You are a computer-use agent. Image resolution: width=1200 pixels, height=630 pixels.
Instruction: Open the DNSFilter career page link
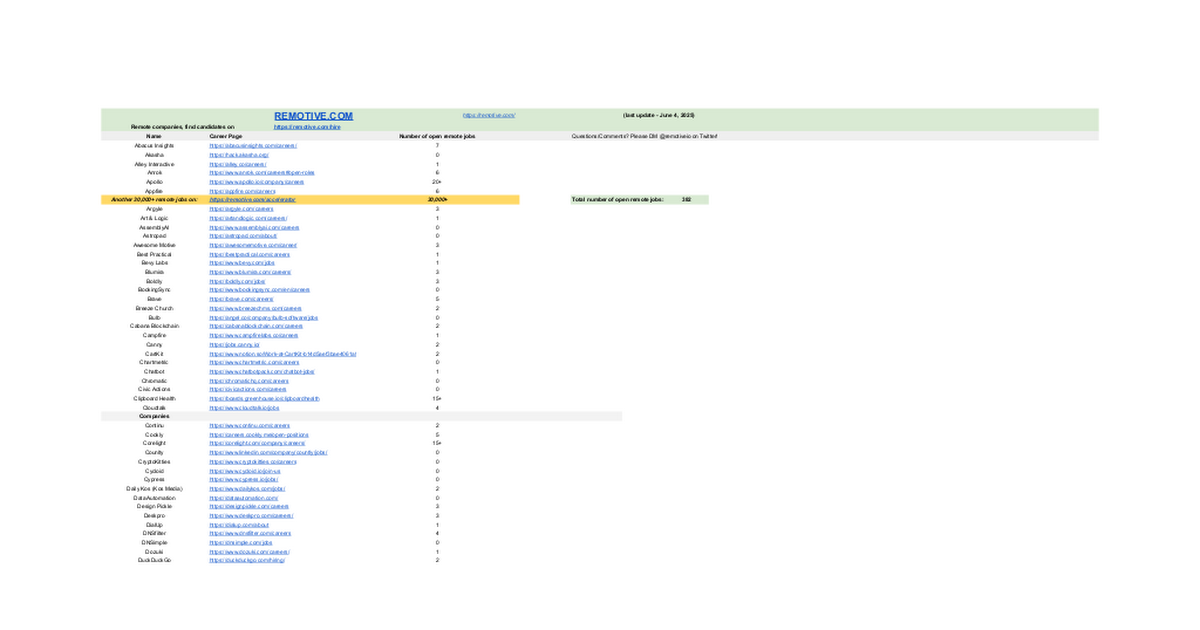[250, 533]
